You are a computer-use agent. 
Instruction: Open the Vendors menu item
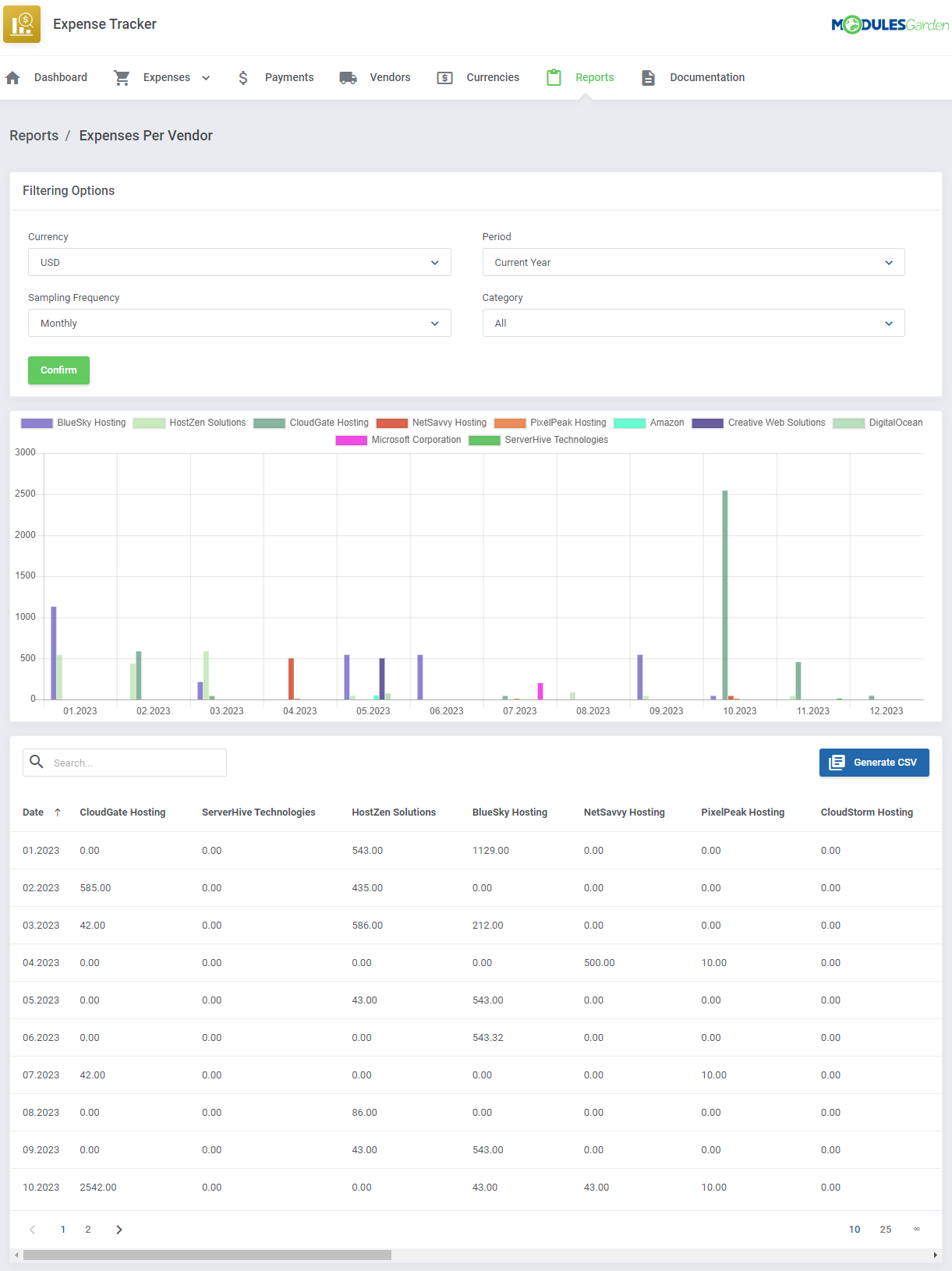tap(390, 77)
